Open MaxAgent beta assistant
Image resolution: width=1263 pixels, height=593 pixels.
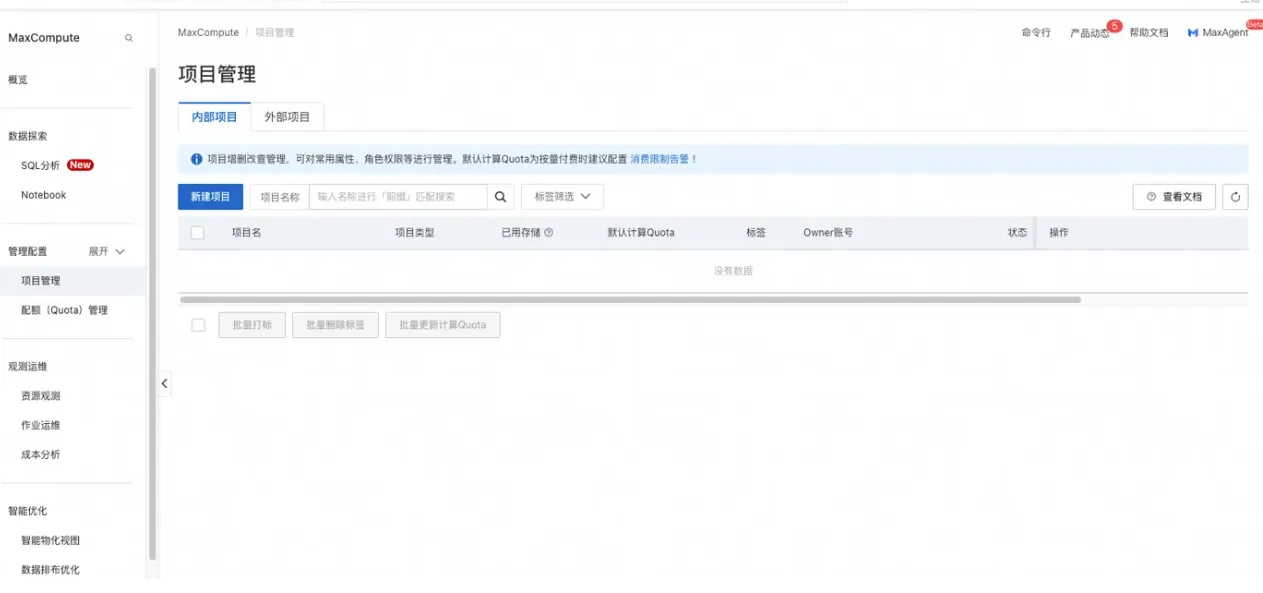[x=1218, y=33]
